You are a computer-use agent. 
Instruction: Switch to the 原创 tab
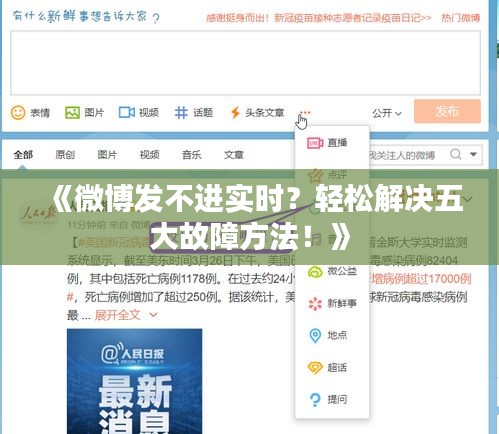65,155
